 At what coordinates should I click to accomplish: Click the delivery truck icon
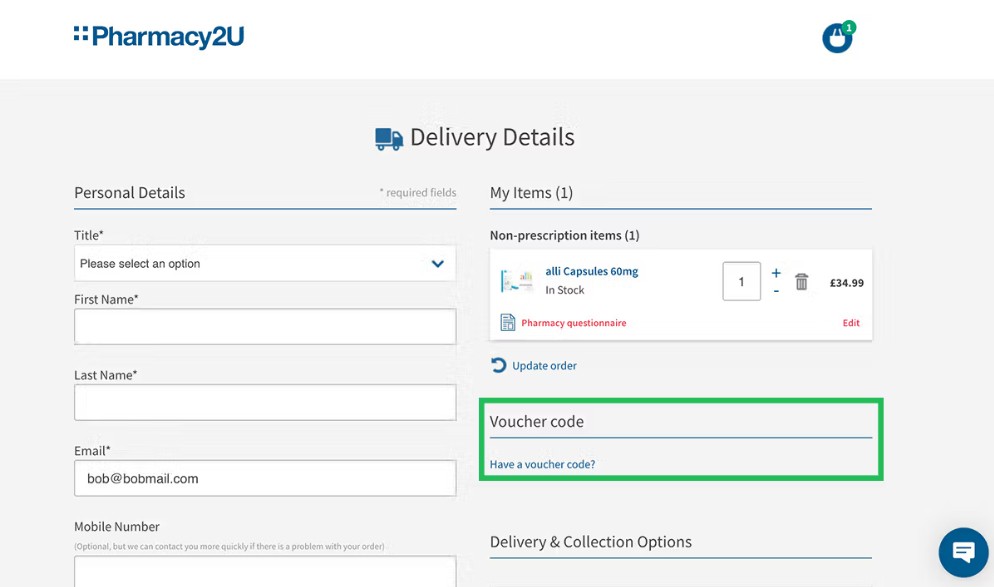click(x=388, y=137)
